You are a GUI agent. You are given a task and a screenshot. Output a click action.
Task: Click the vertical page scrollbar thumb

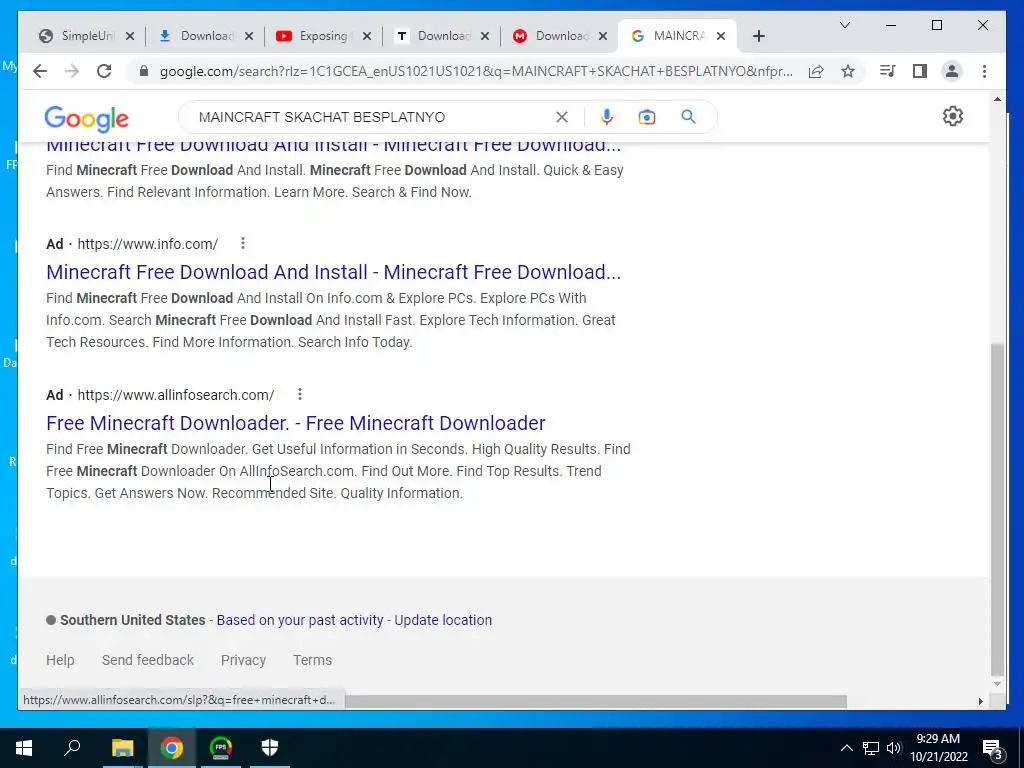pyautogui.click(x=997, y=509)
